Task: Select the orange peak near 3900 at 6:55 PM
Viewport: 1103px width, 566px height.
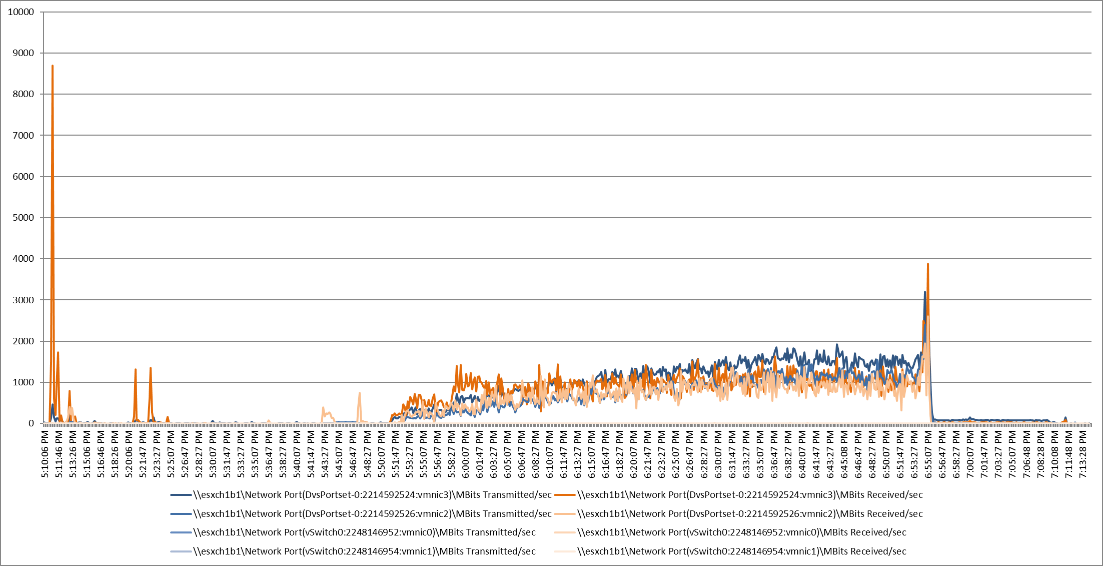Action: (x=928, y=264)
